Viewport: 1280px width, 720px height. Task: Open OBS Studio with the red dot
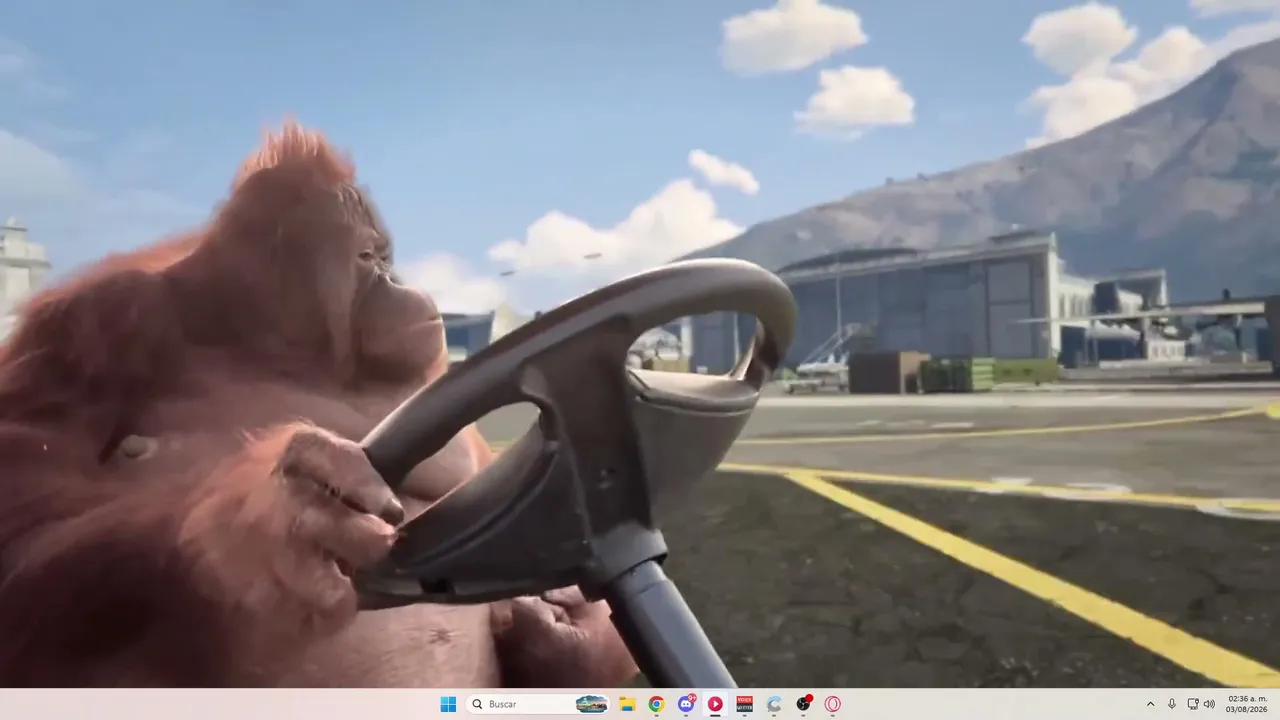803,704
